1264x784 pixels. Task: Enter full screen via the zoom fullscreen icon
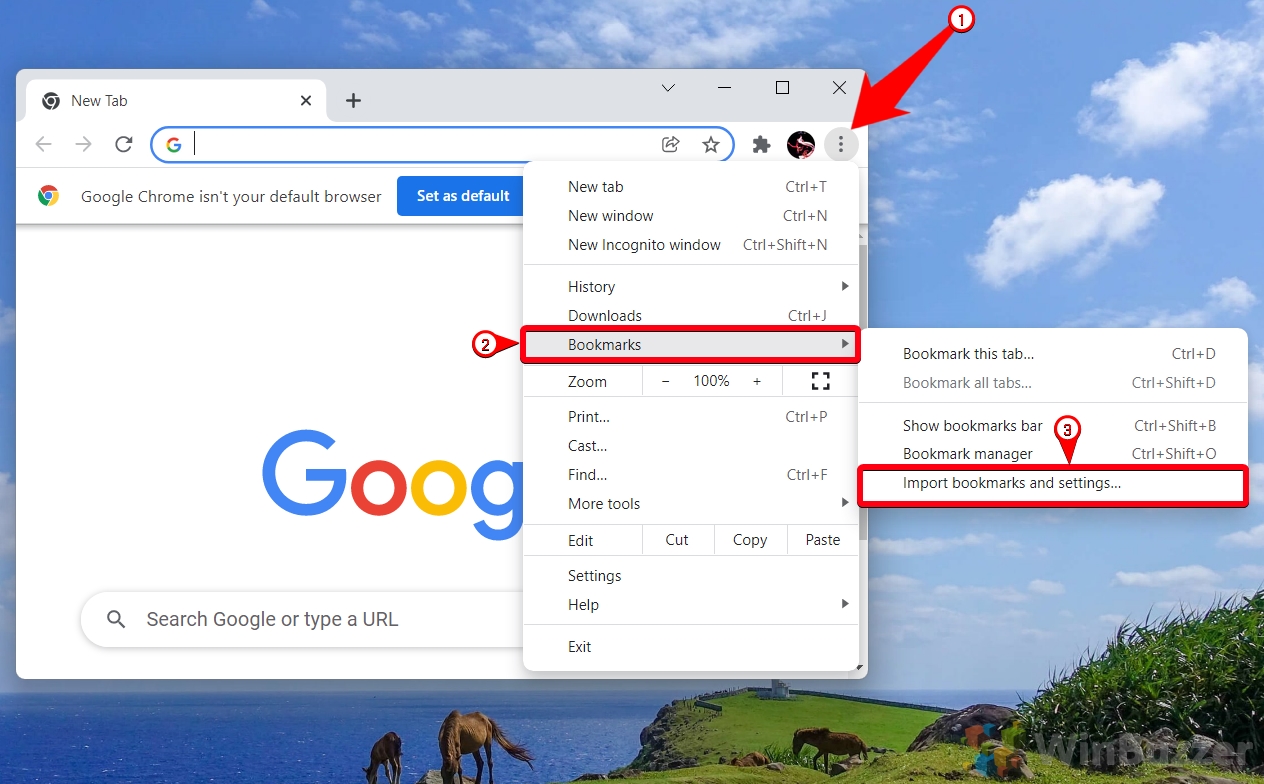[820, 381]
